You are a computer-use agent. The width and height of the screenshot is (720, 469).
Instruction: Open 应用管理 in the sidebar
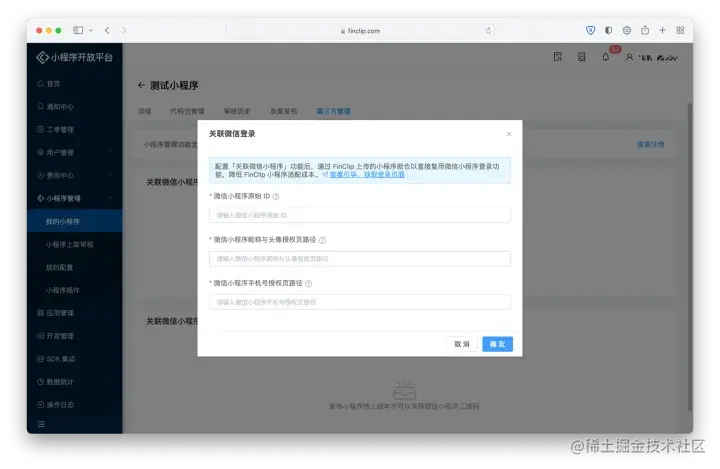click(55, 313)
